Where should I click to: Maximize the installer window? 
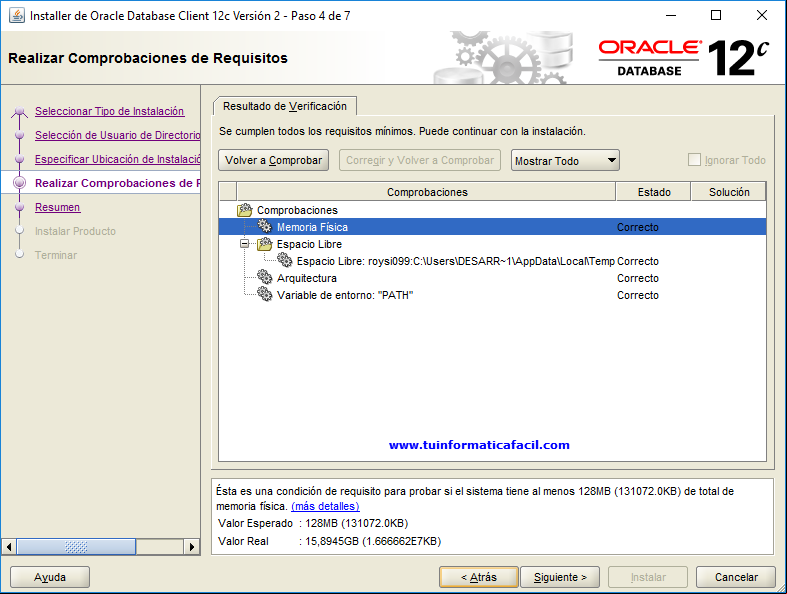716,16
